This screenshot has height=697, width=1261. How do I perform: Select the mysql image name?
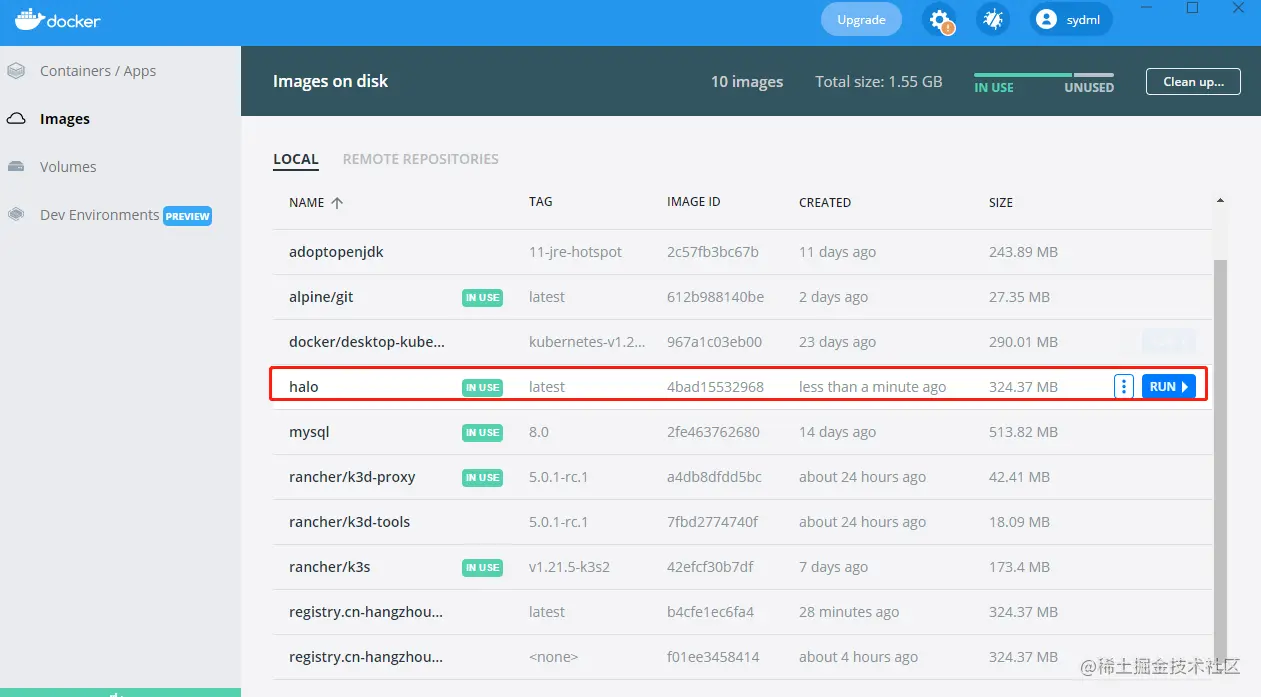pyautogui.click(x=309, y=432)
